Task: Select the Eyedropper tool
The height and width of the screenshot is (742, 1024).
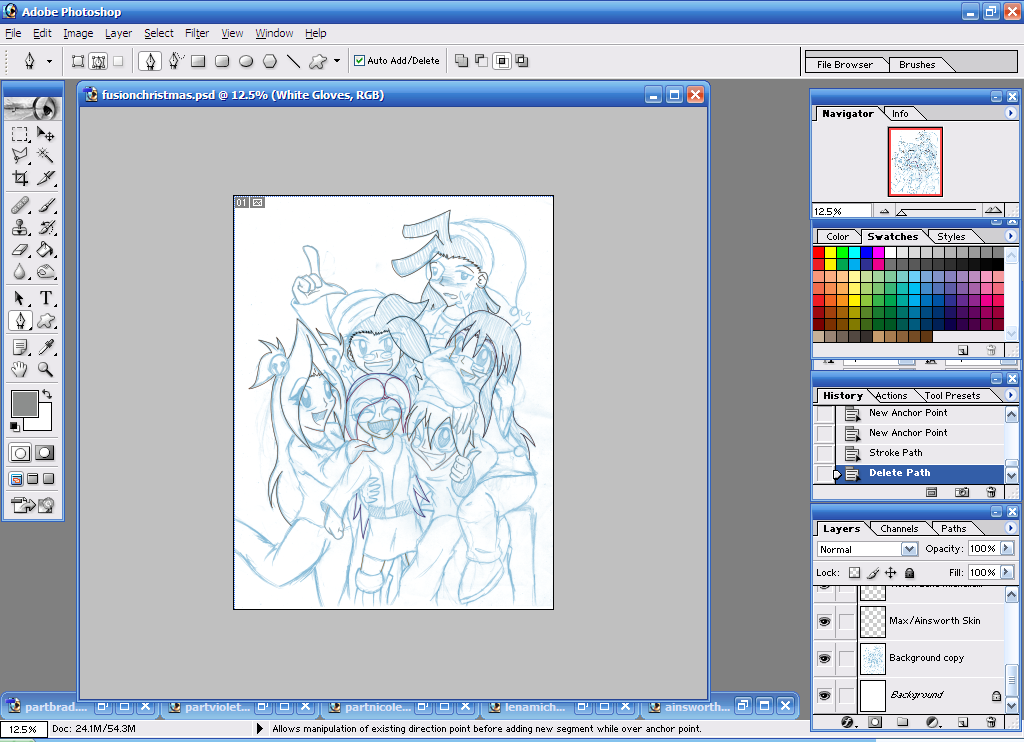Action: tap(46, 347)
